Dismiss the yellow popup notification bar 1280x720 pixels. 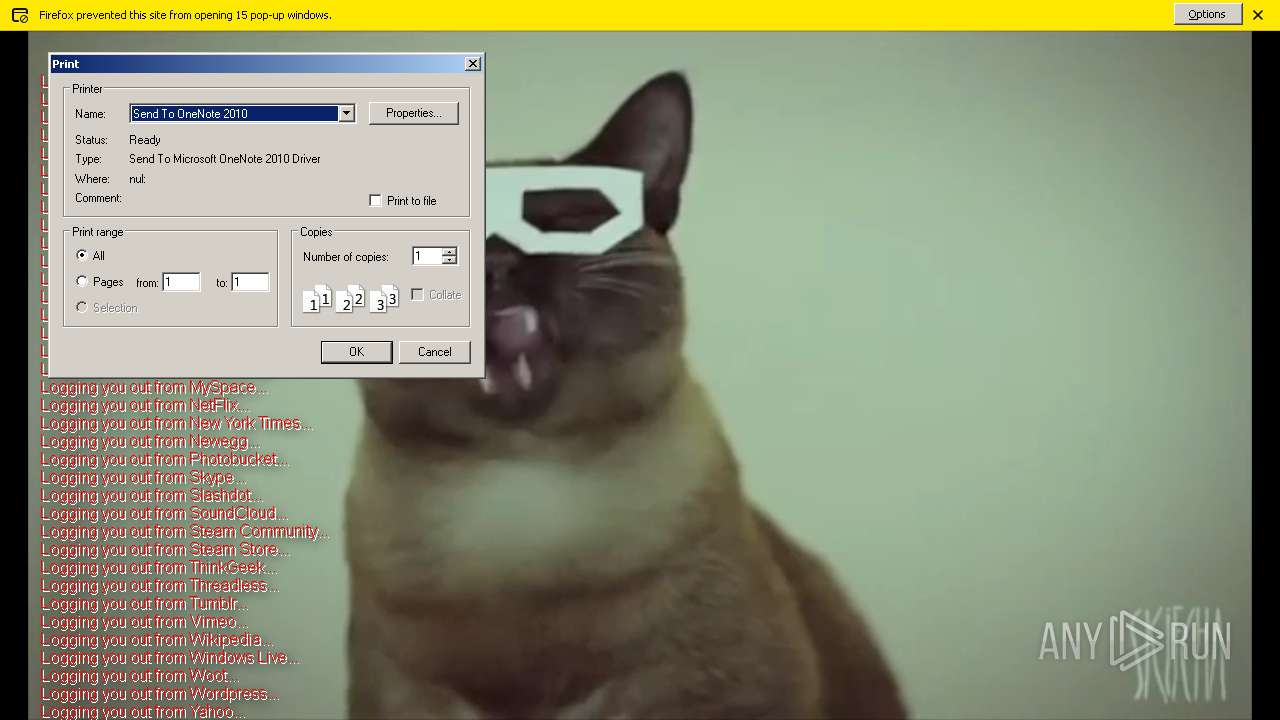pos(1258,15)
